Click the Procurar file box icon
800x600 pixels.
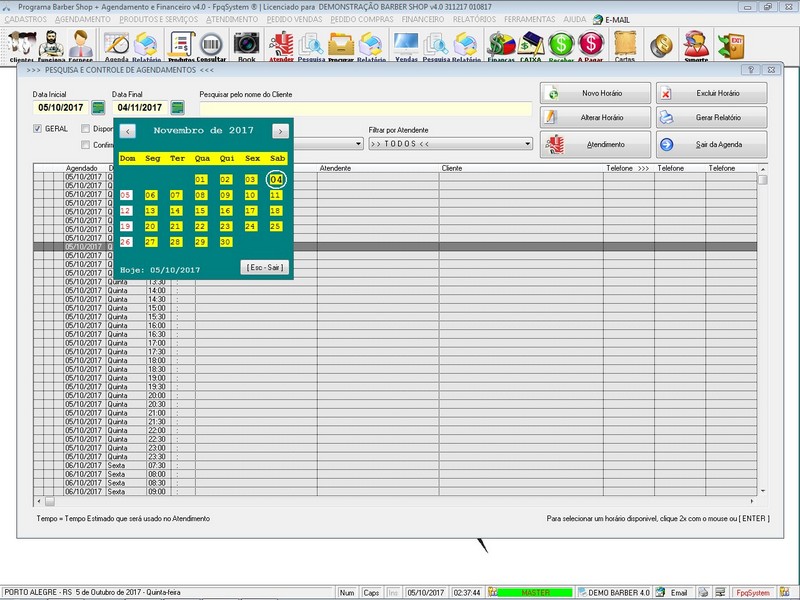tap(341, 46)
